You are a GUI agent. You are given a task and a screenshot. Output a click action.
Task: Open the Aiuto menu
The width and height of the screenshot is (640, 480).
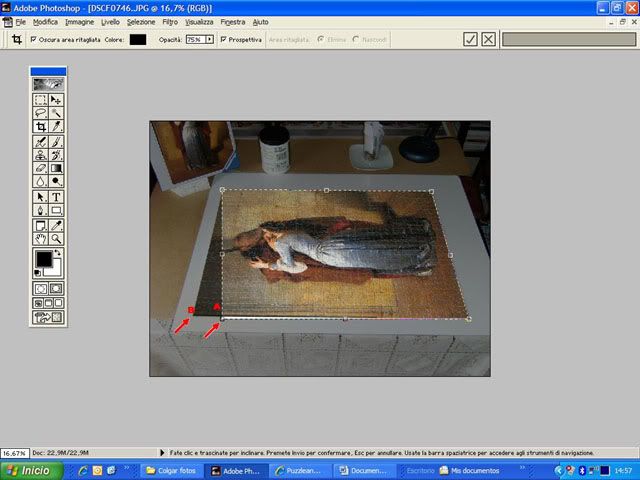pos(260,22)
